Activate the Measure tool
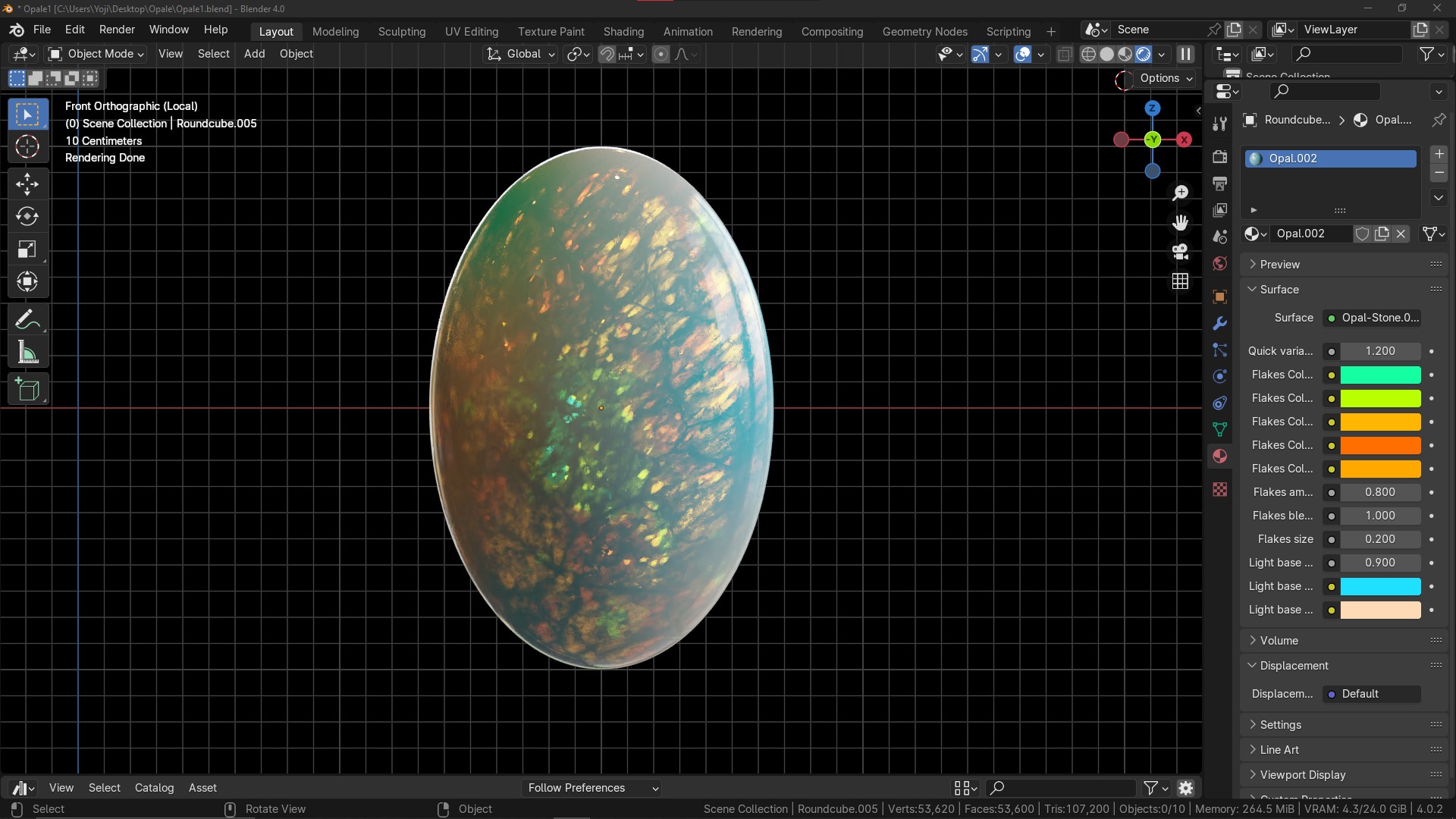Screen dimensions: 1456x819 click(x=27, y=351)
